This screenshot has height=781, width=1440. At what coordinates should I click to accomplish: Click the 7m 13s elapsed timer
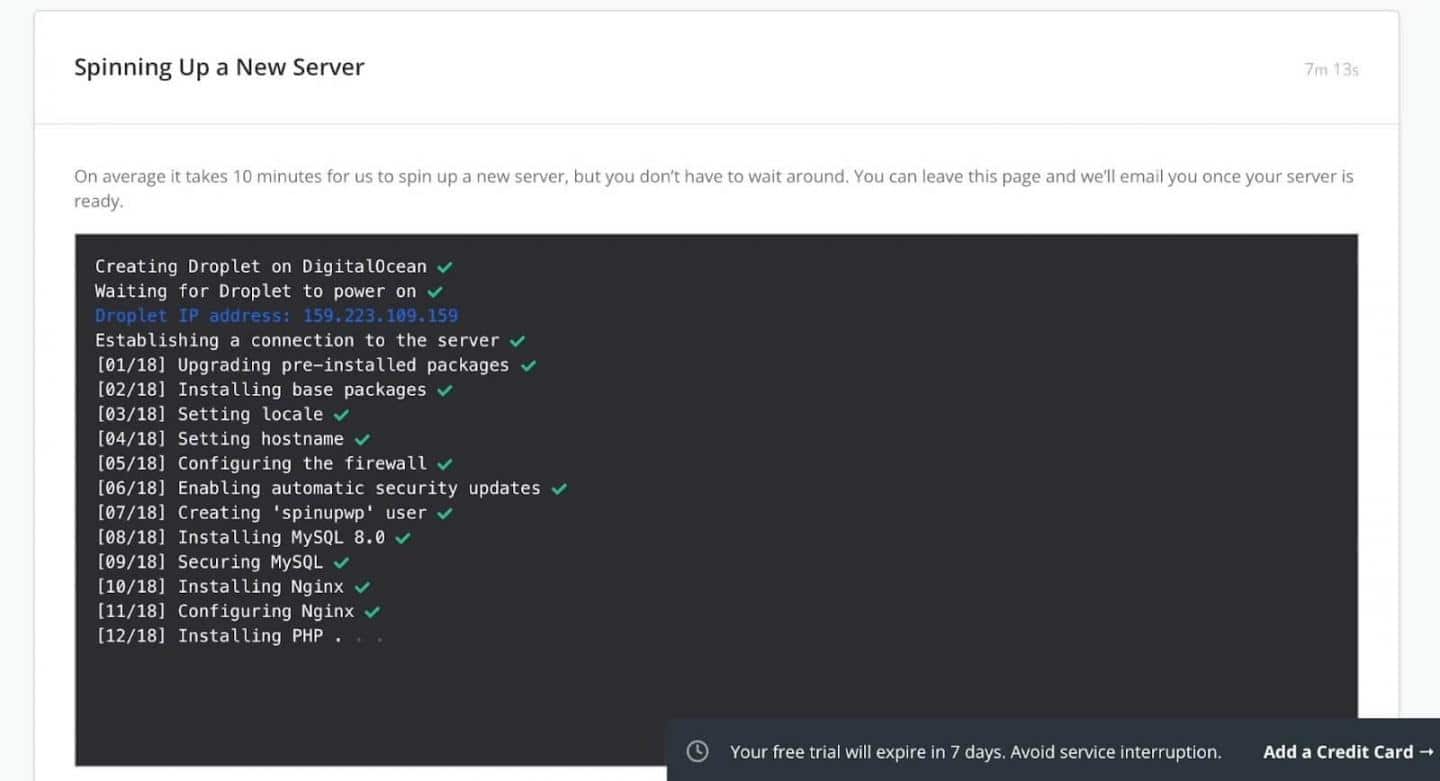click(1331, 70)
